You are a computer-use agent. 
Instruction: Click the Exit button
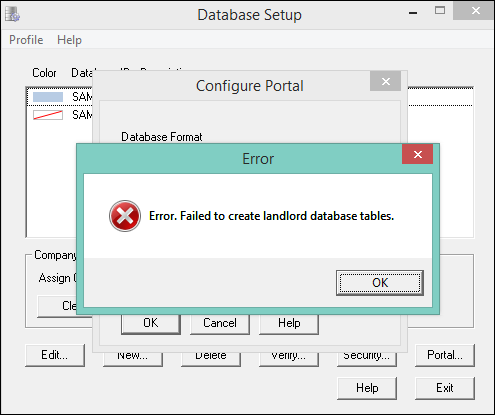(x=445, y=388)
